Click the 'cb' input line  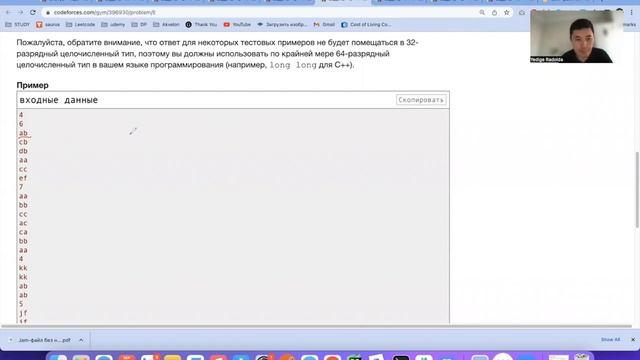tap(23, 142)
